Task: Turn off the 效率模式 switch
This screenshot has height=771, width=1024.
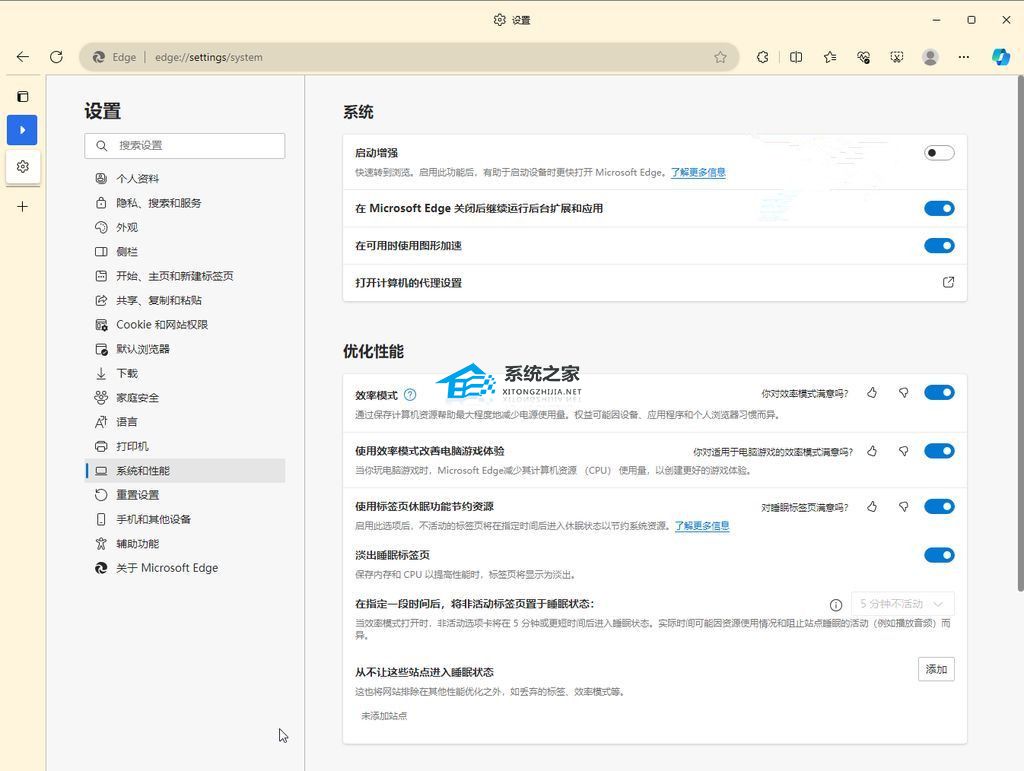Action: (939, 392)
